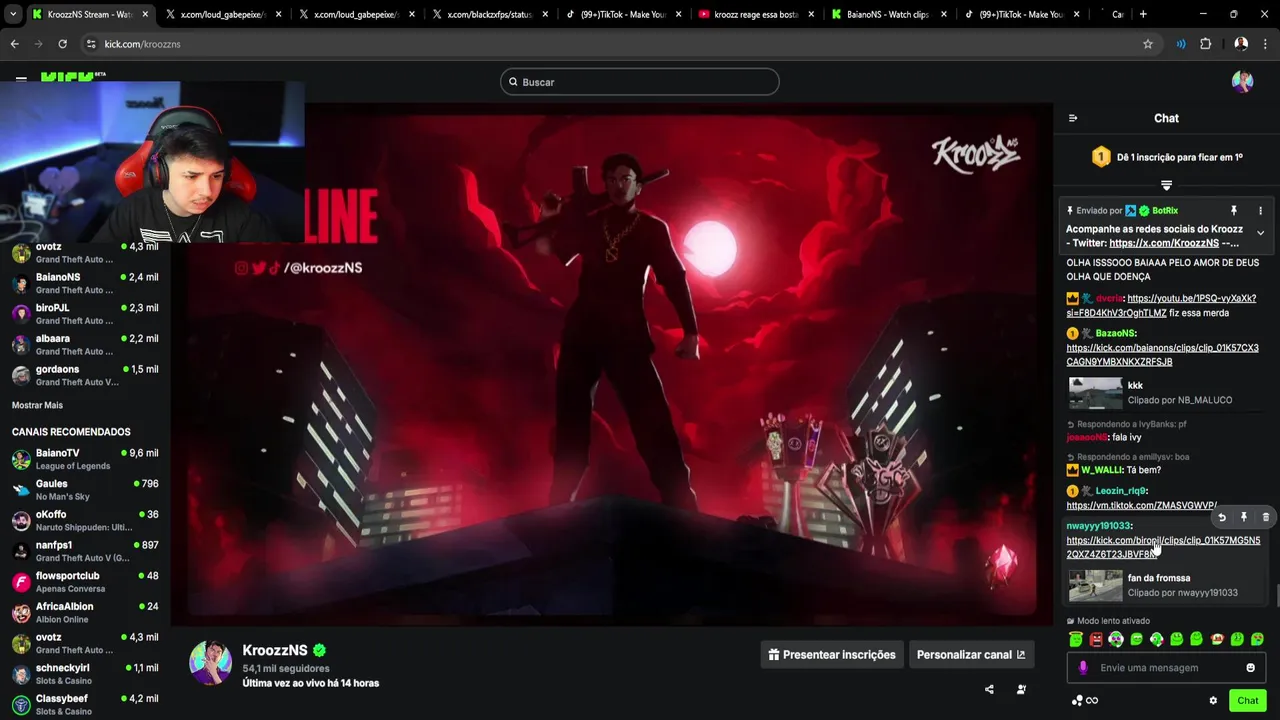
Task: Click the W_WALLL username in chat
Action: click(x=1102, y=470)
